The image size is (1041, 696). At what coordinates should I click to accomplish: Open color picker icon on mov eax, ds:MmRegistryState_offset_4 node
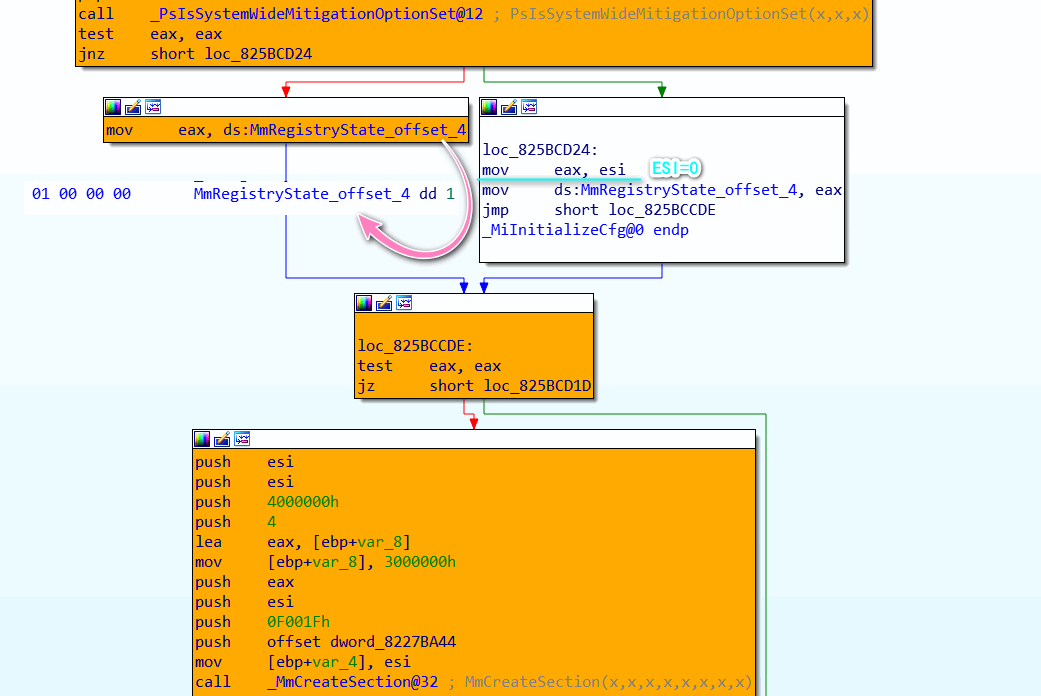pyautogui.click(x=113, y=107)
